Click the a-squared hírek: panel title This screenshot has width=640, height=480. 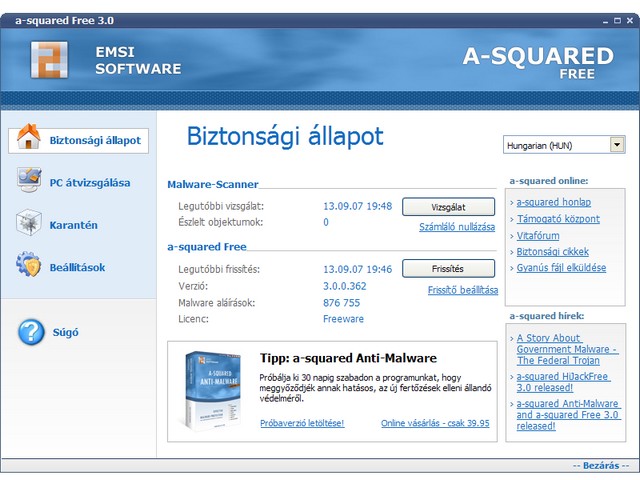(x=547, y=316)
